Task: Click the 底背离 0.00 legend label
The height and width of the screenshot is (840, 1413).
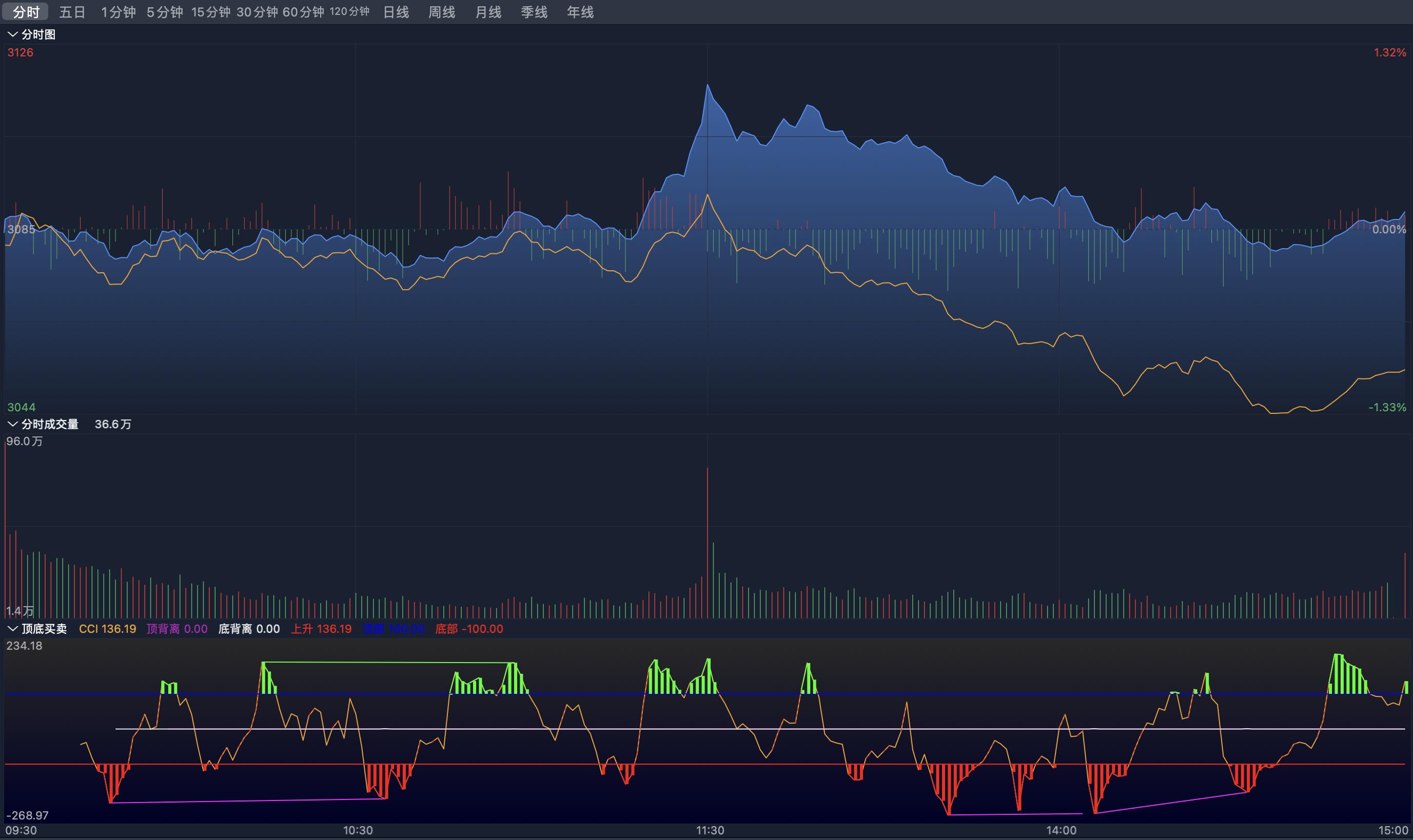Action: [x=249, y=629]
